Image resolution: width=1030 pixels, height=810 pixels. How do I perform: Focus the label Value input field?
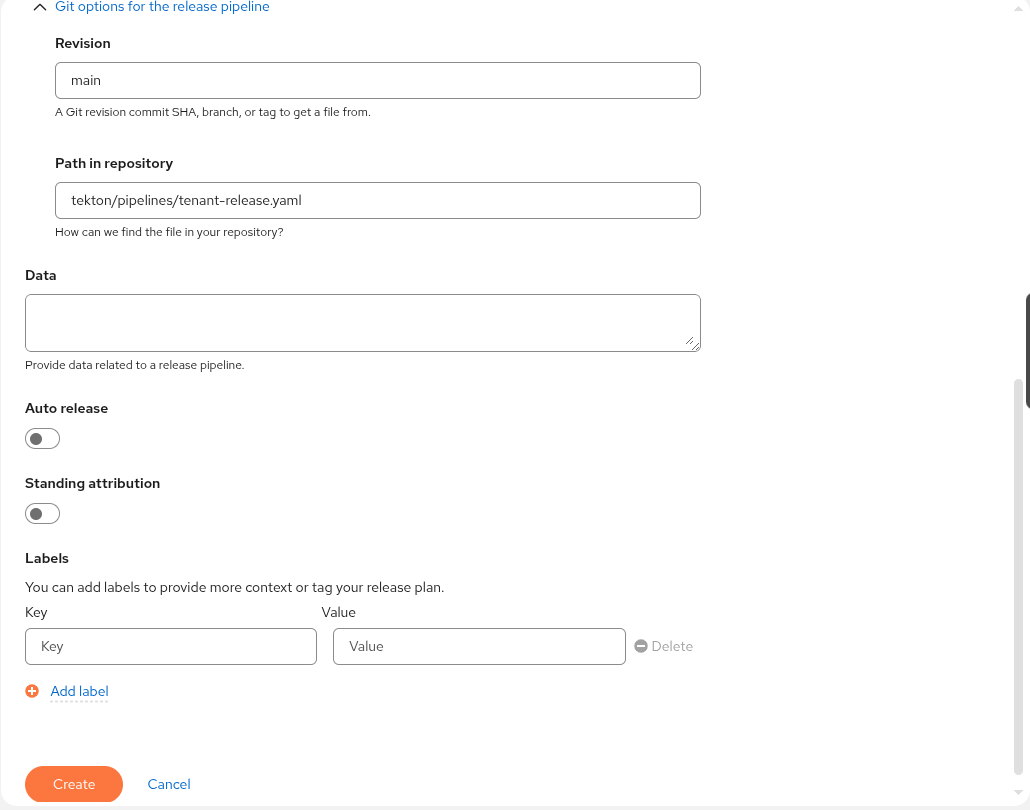pyautogui.click(x=479, y=646)
